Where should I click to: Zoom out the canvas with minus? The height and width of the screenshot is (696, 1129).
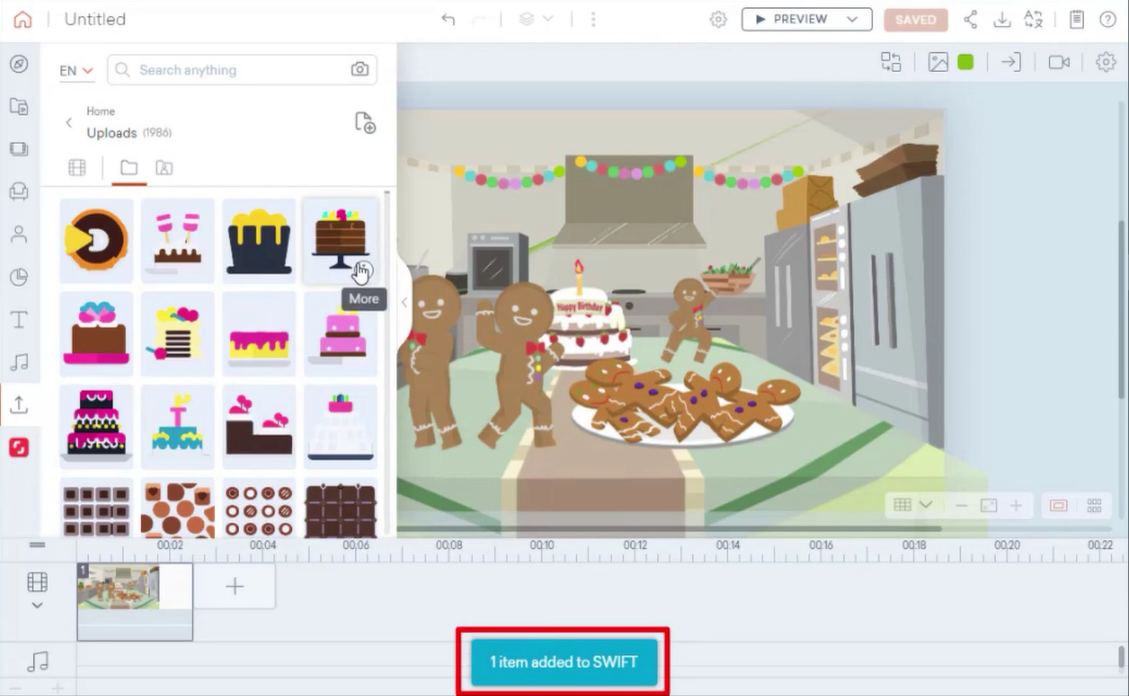pos(961,505)
